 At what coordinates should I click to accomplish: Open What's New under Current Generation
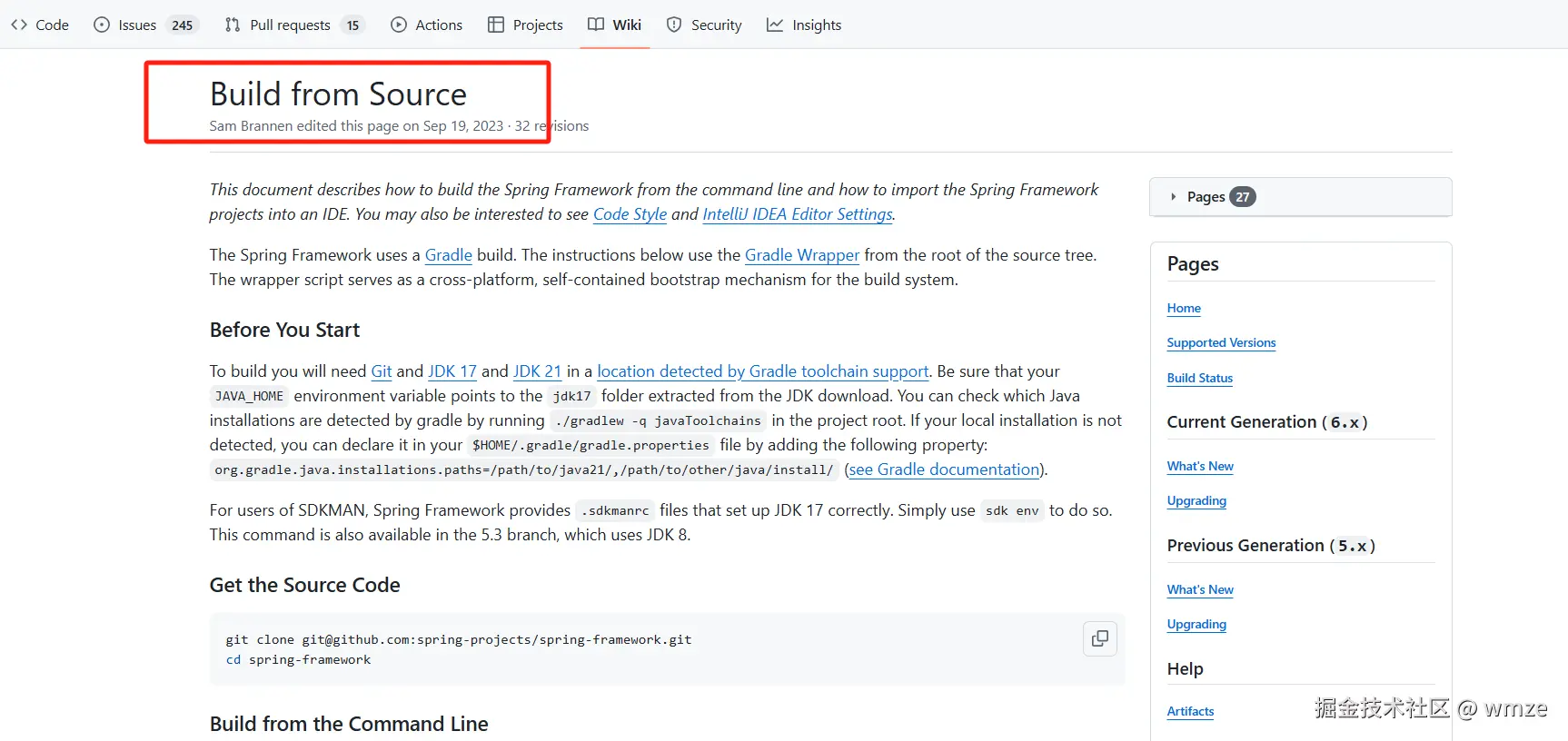coord(1200,467)
